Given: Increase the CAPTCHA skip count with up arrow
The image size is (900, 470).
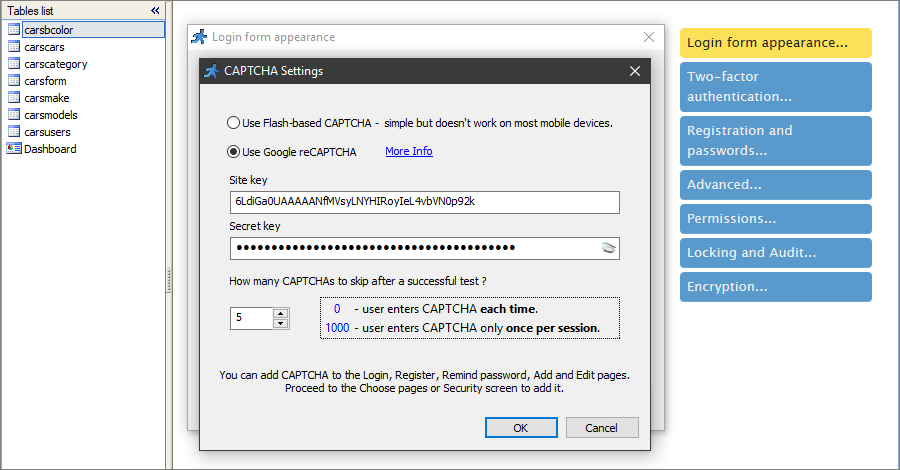Looking at the screenshot, I should pos(280,313).
